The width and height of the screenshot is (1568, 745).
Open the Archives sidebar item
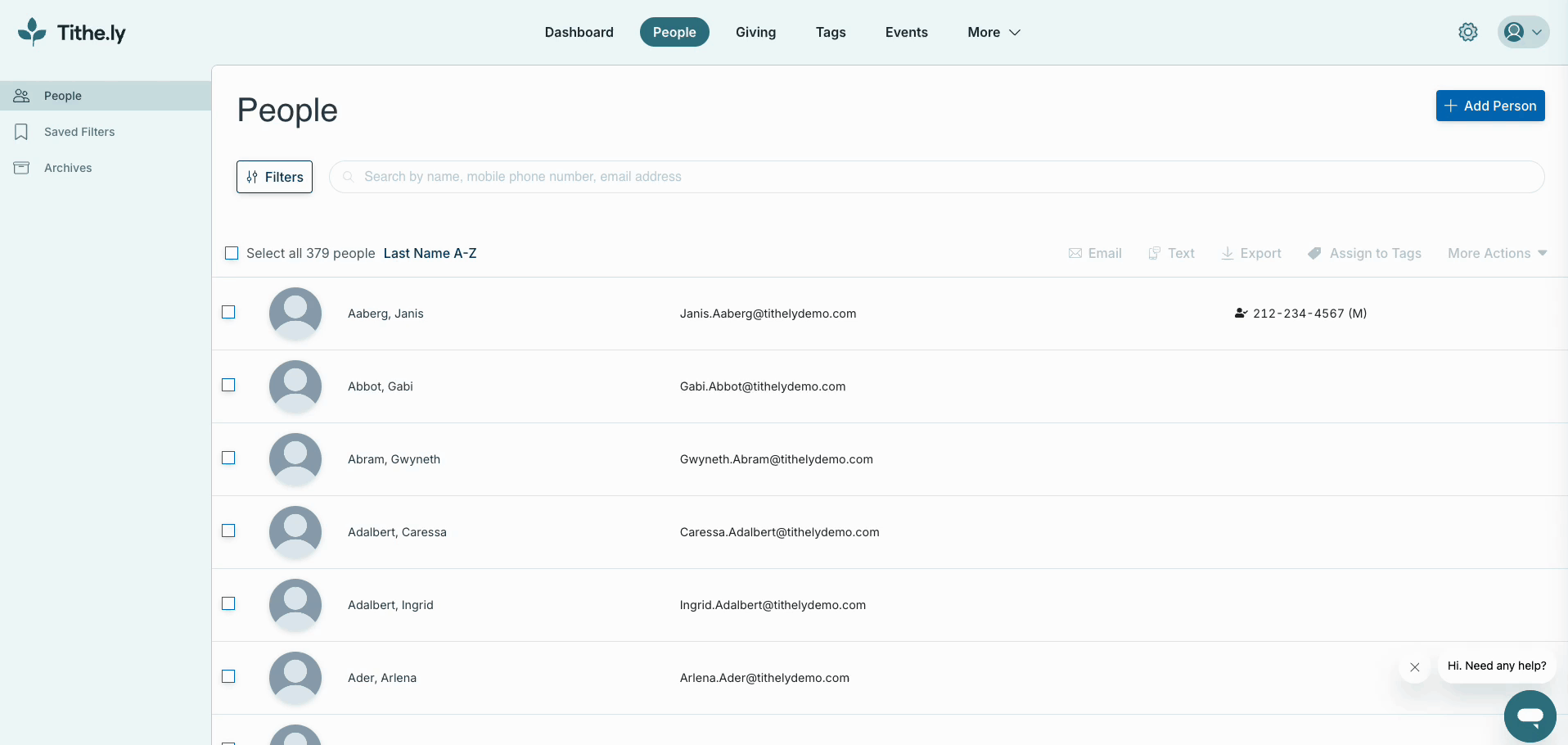pyautogui.click(x=106, y=168)
